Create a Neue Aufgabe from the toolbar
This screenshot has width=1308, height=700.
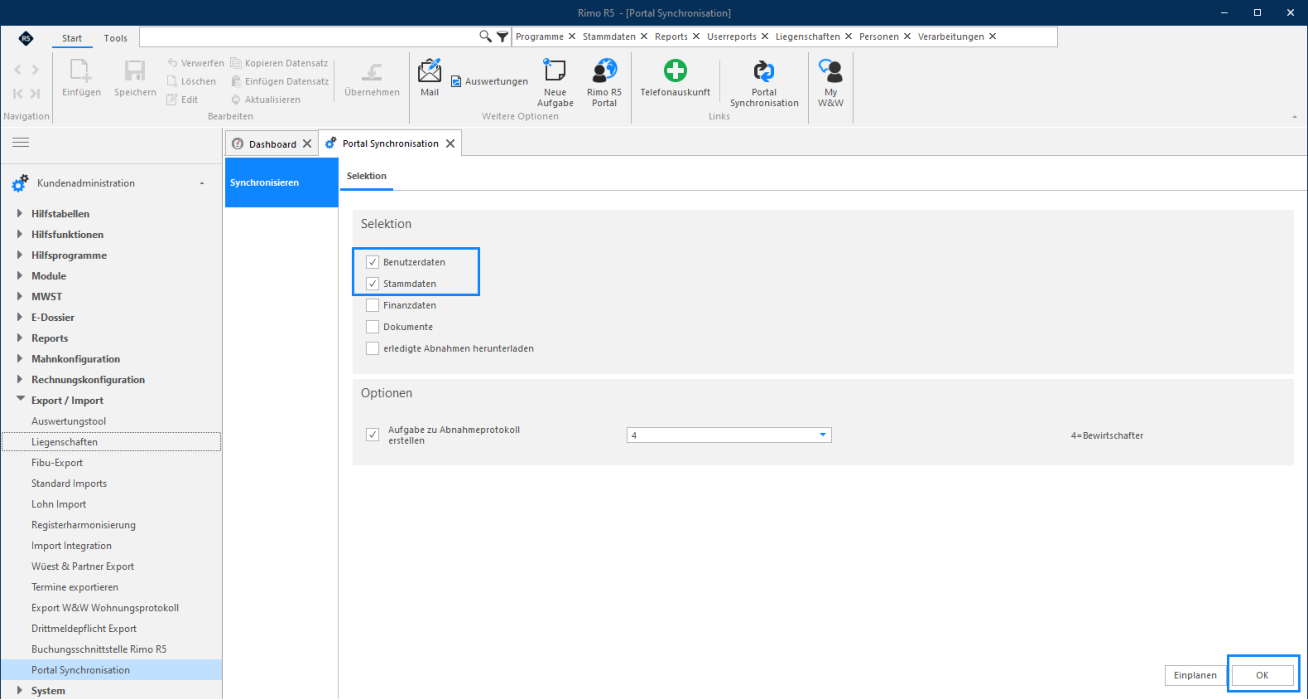[x=555, y=82]
